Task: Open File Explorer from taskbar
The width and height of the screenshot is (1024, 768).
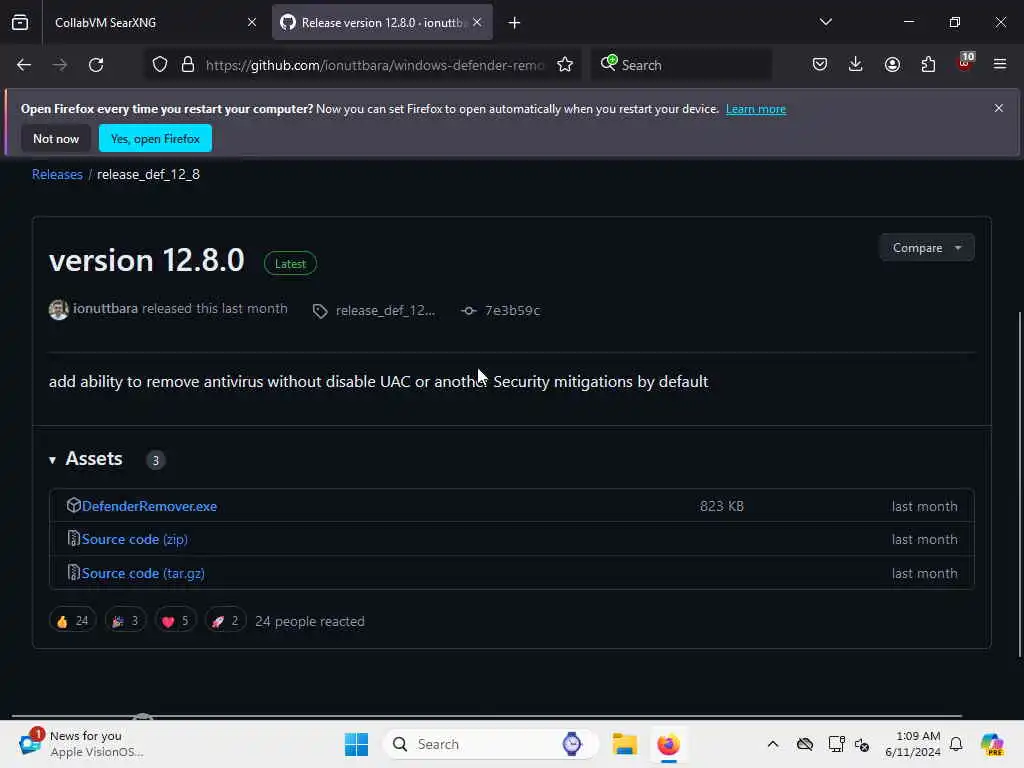Action: click(624, 744)
